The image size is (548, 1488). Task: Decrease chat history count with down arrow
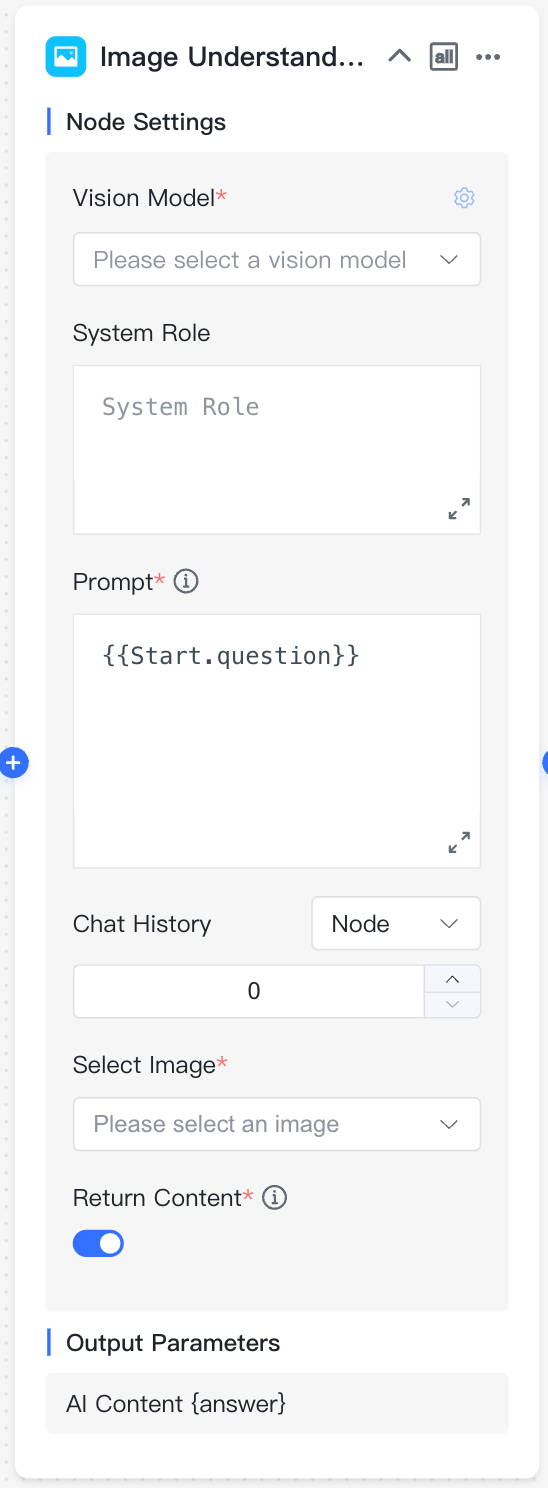(453, 1004)
